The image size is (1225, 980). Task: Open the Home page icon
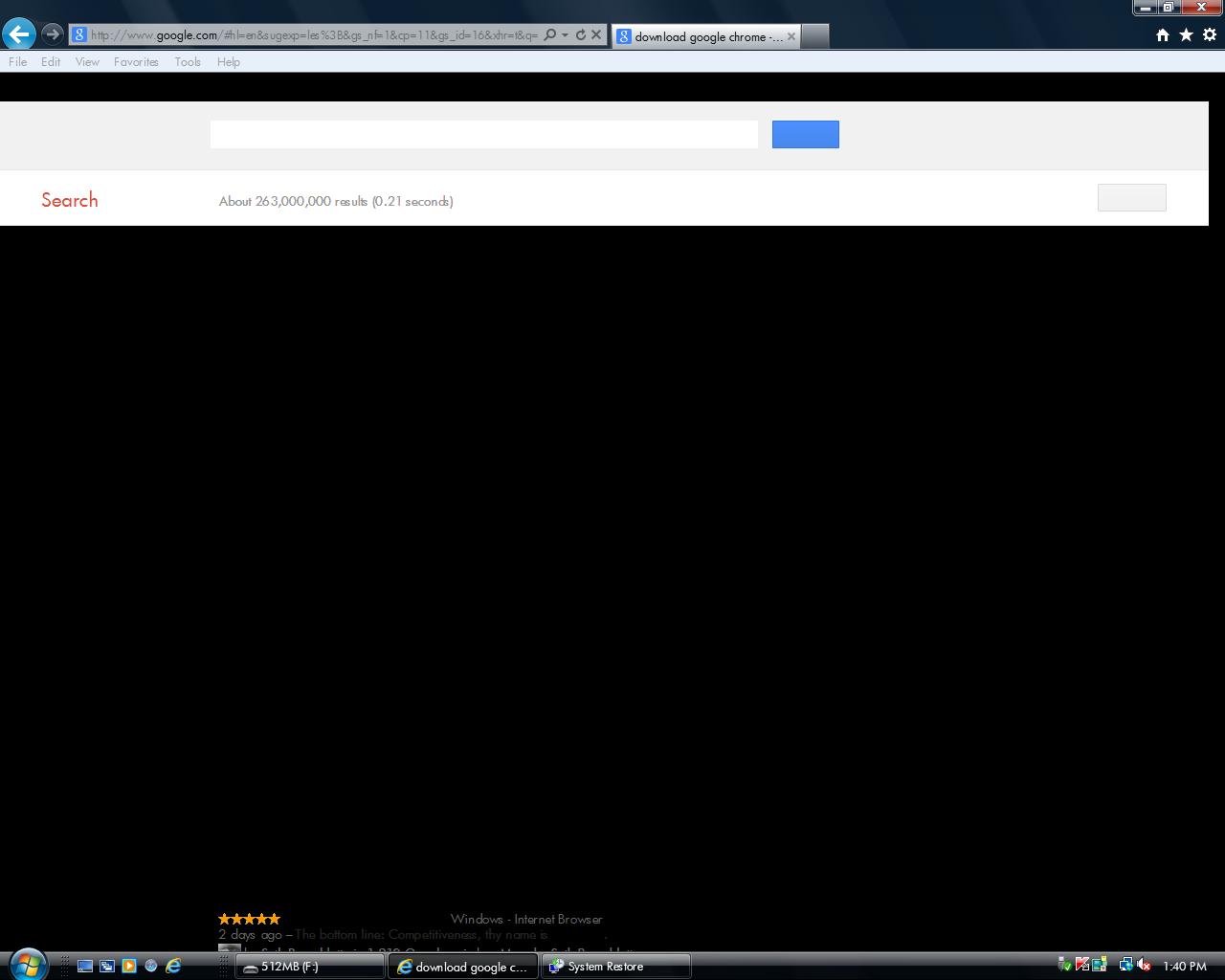coord(1163,35)
